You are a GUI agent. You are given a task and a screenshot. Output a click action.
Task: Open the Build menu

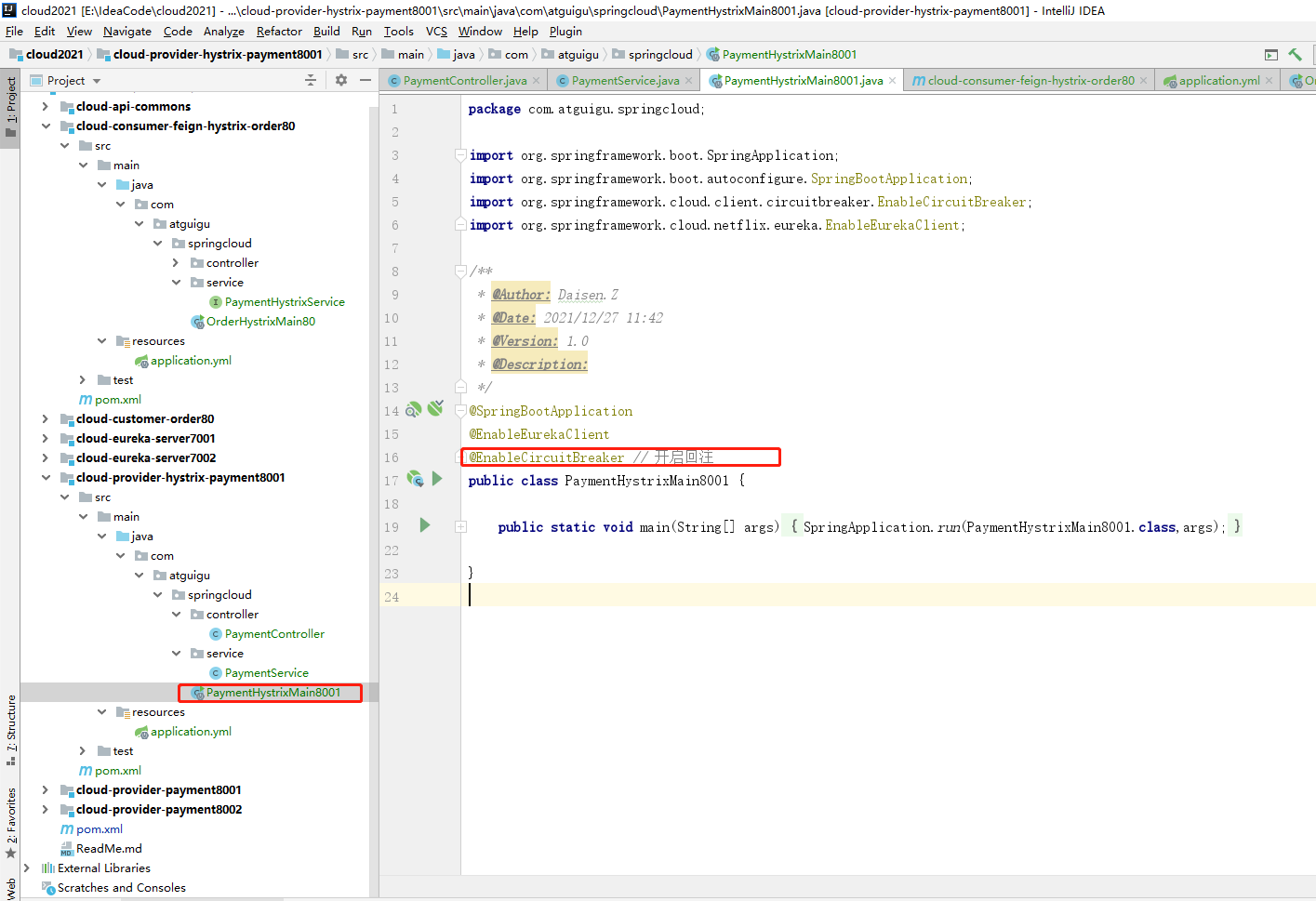(x=326, y=31)
